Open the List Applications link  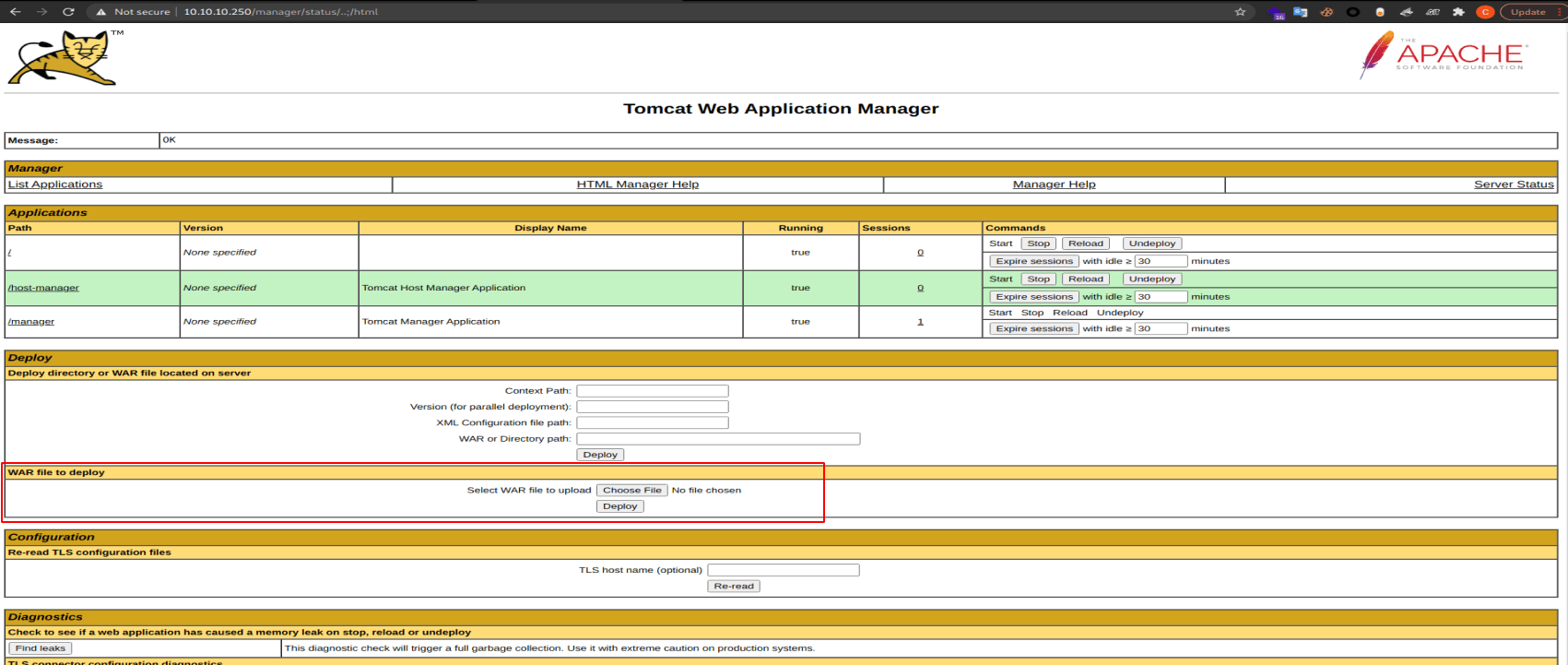(55, 184)
